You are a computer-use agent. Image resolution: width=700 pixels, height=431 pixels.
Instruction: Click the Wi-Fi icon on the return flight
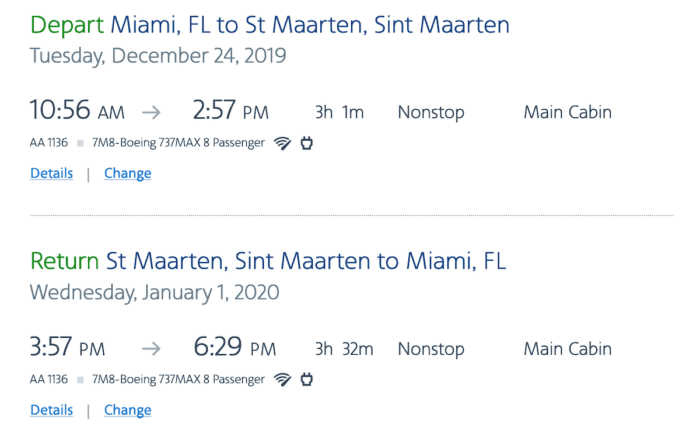click(282, 380)
